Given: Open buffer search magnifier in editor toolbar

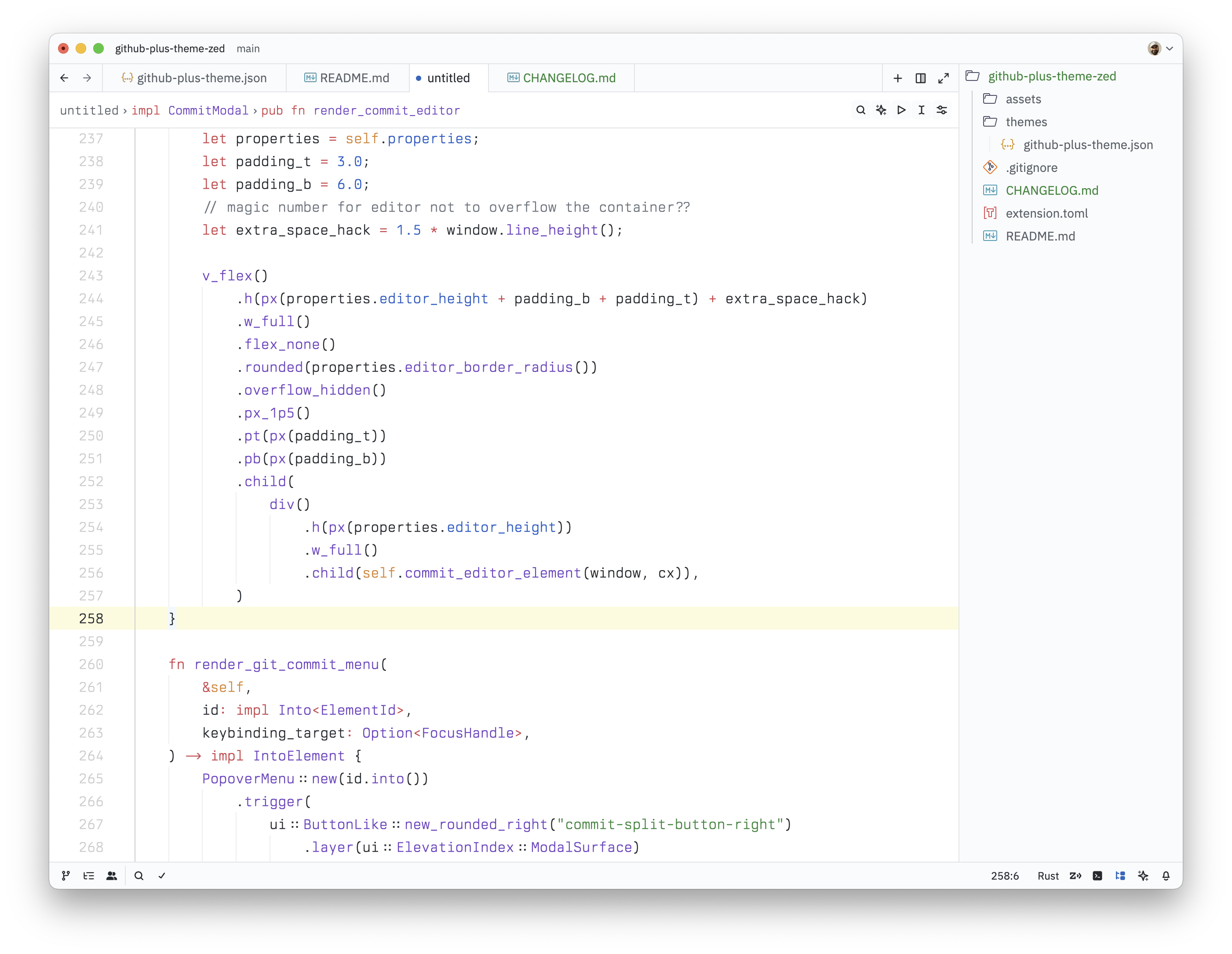Looking at the screenshot, I should click(860, 110).
